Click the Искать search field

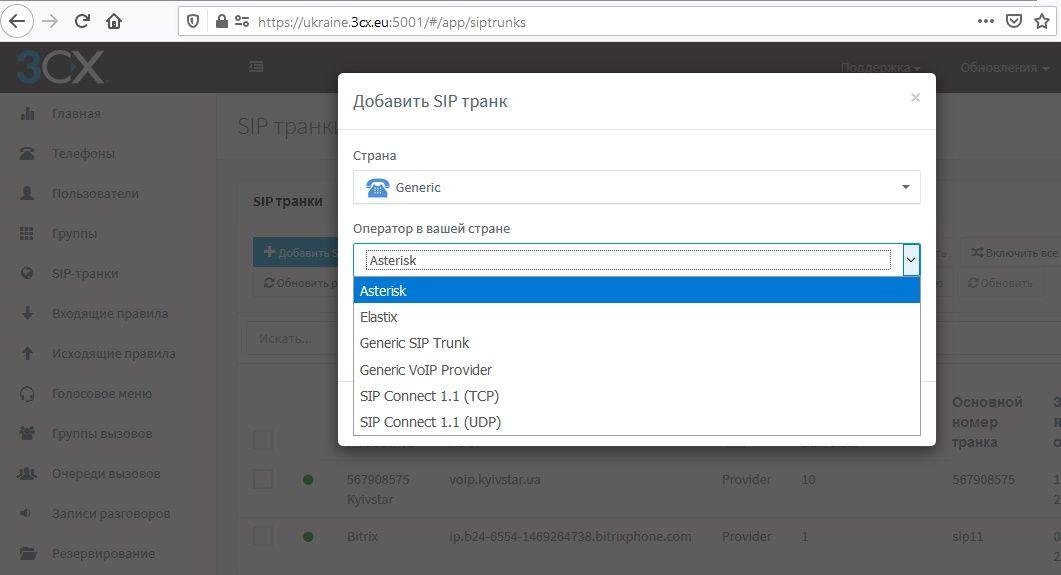coord(292,338)
